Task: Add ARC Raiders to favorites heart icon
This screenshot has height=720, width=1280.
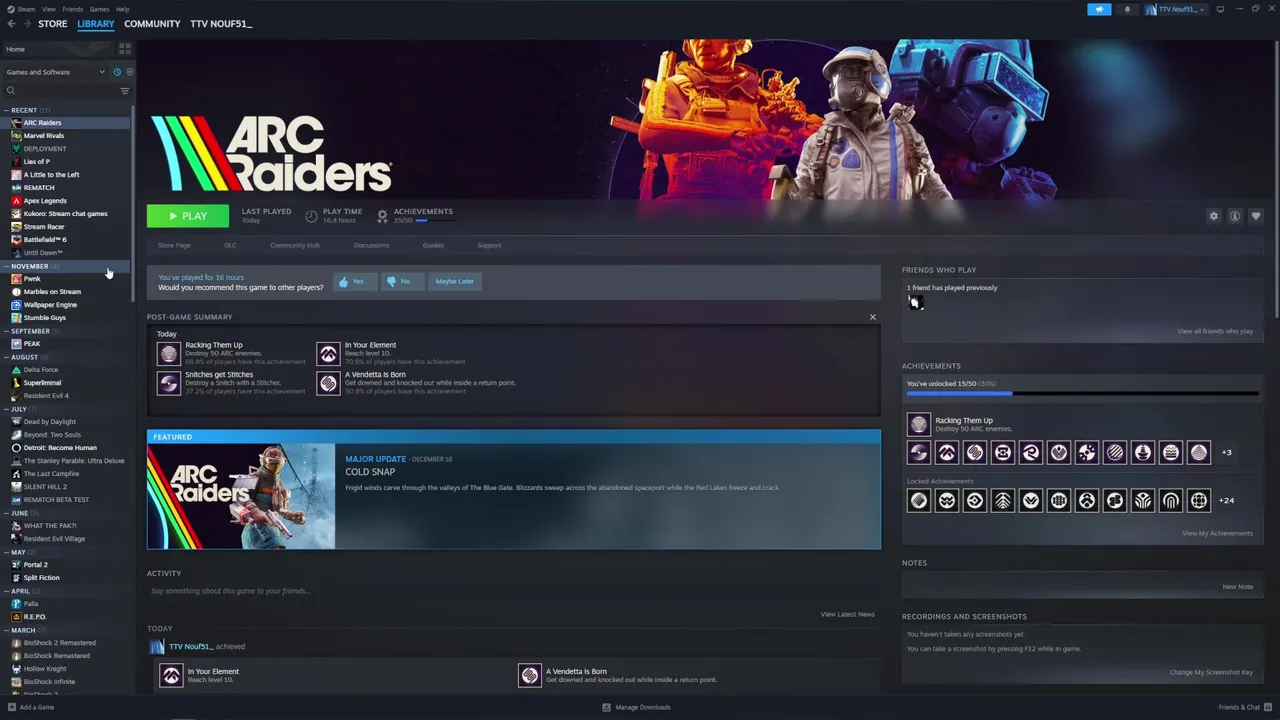Action: click(x=1256, y=216)
